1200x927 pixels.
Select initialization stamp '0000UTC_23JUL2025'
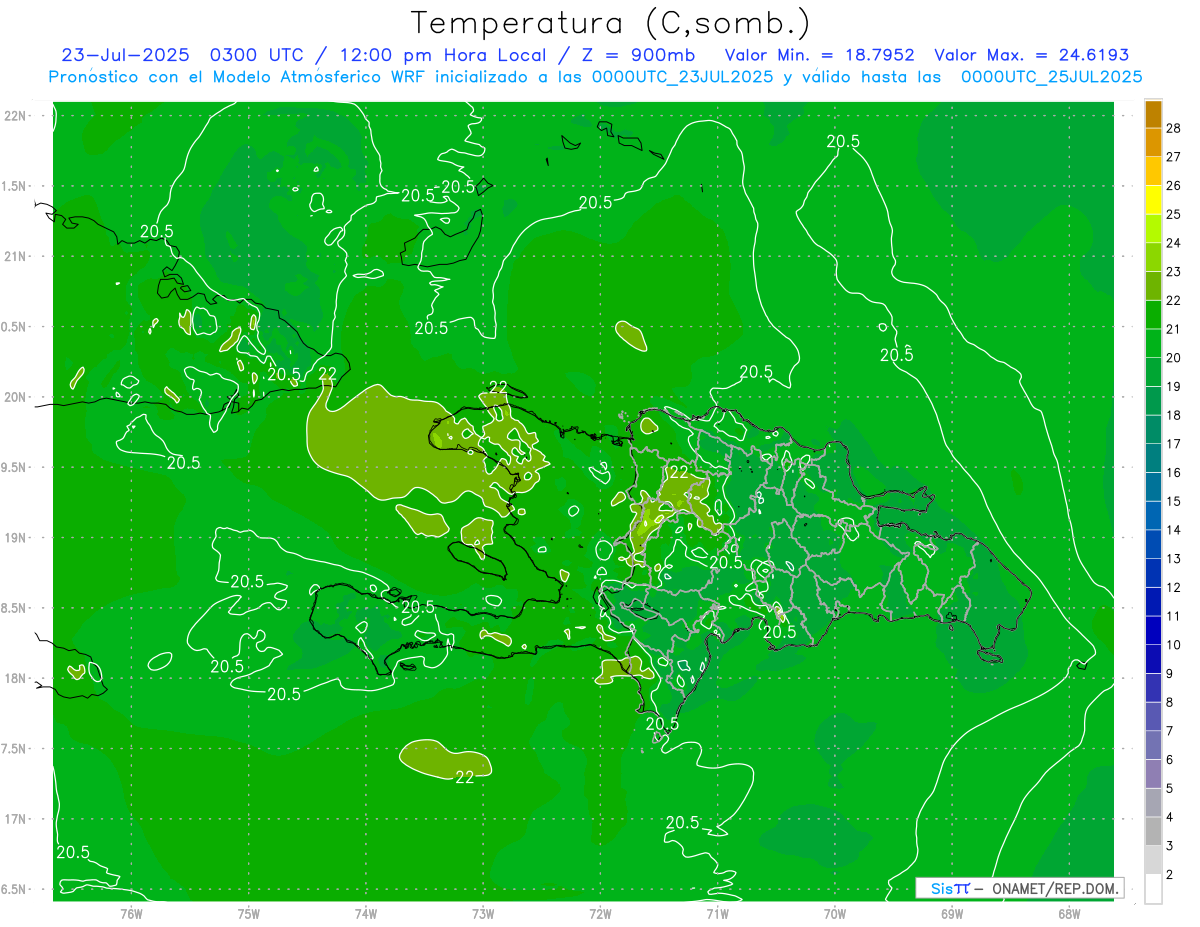pyautogui.click(x=684, y=77)
